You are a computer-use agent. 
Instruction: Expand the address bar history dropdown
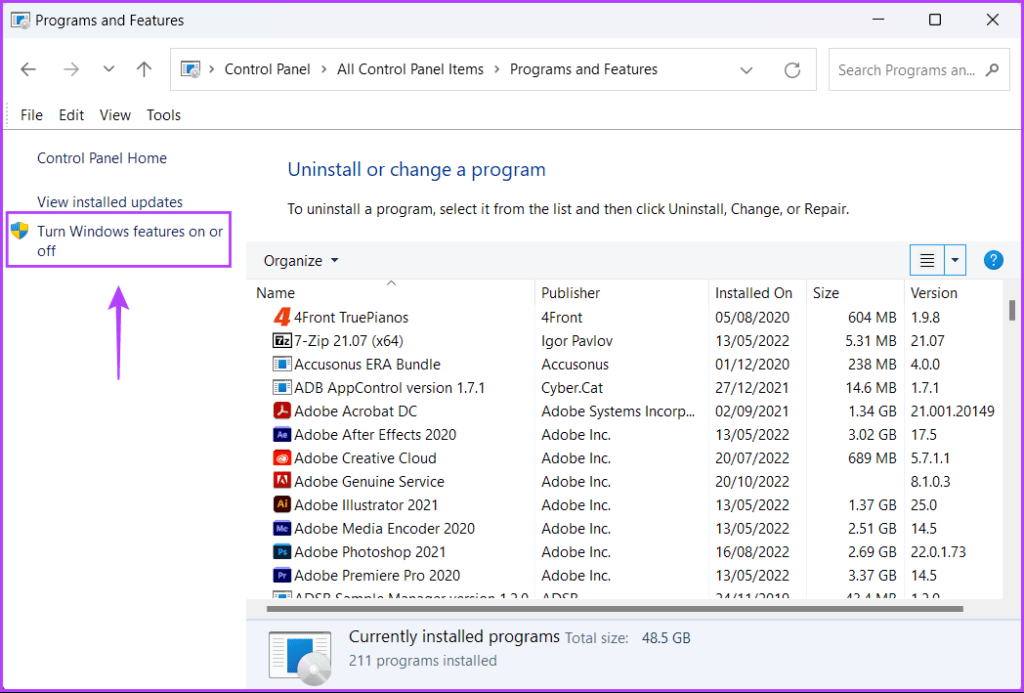746,70
